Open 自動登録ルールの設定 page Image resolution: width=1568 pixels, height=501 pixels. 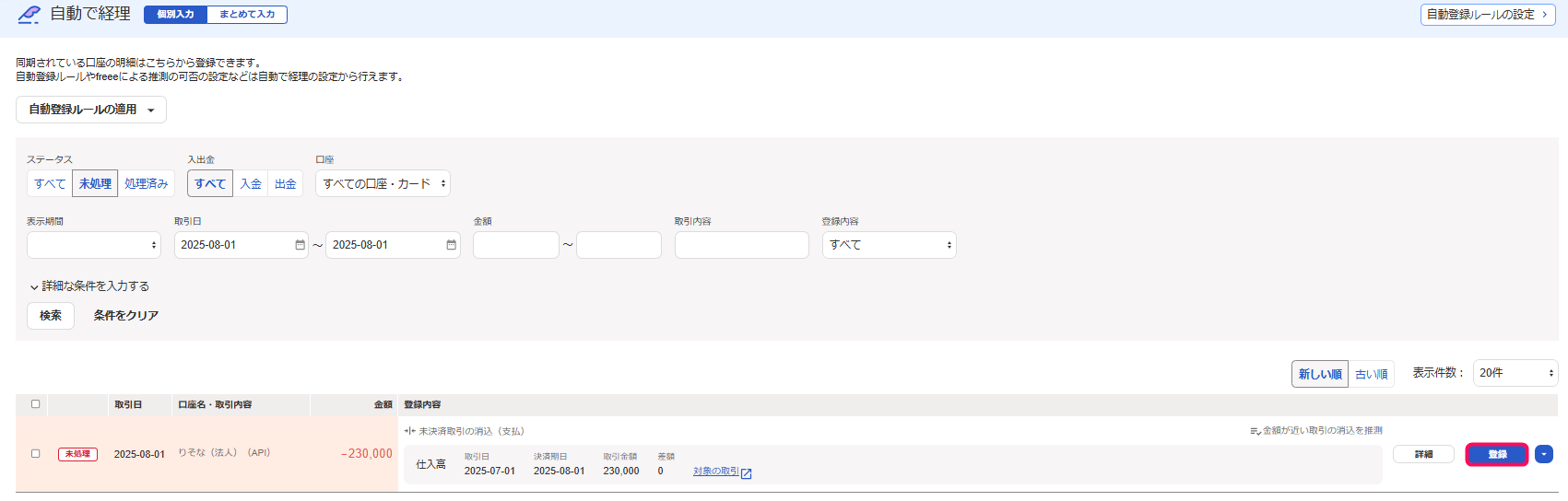(1488, 15)
